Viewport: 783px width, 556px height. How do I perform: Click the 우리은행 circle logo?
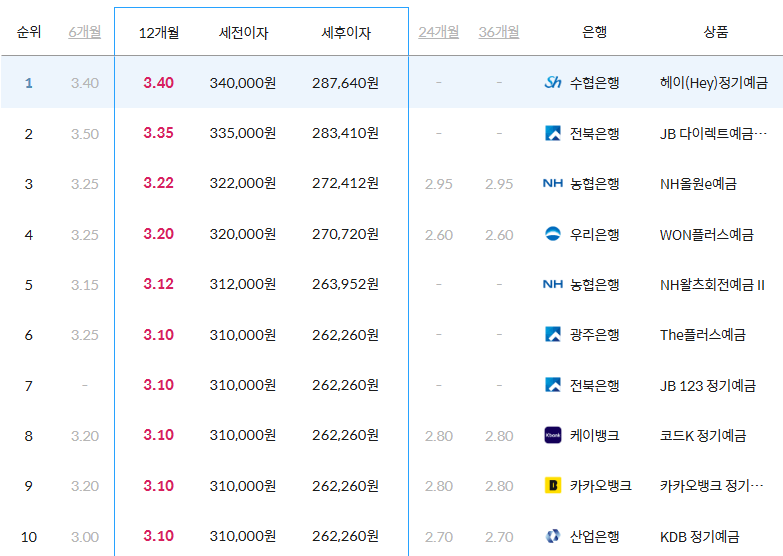553,234
